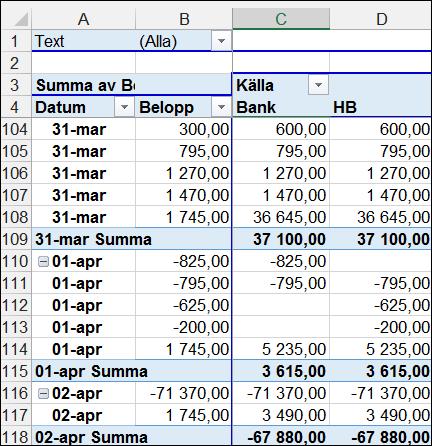Click the '(Alla)' filter value cell
432x446 pixels.
(x=173, y=41)
